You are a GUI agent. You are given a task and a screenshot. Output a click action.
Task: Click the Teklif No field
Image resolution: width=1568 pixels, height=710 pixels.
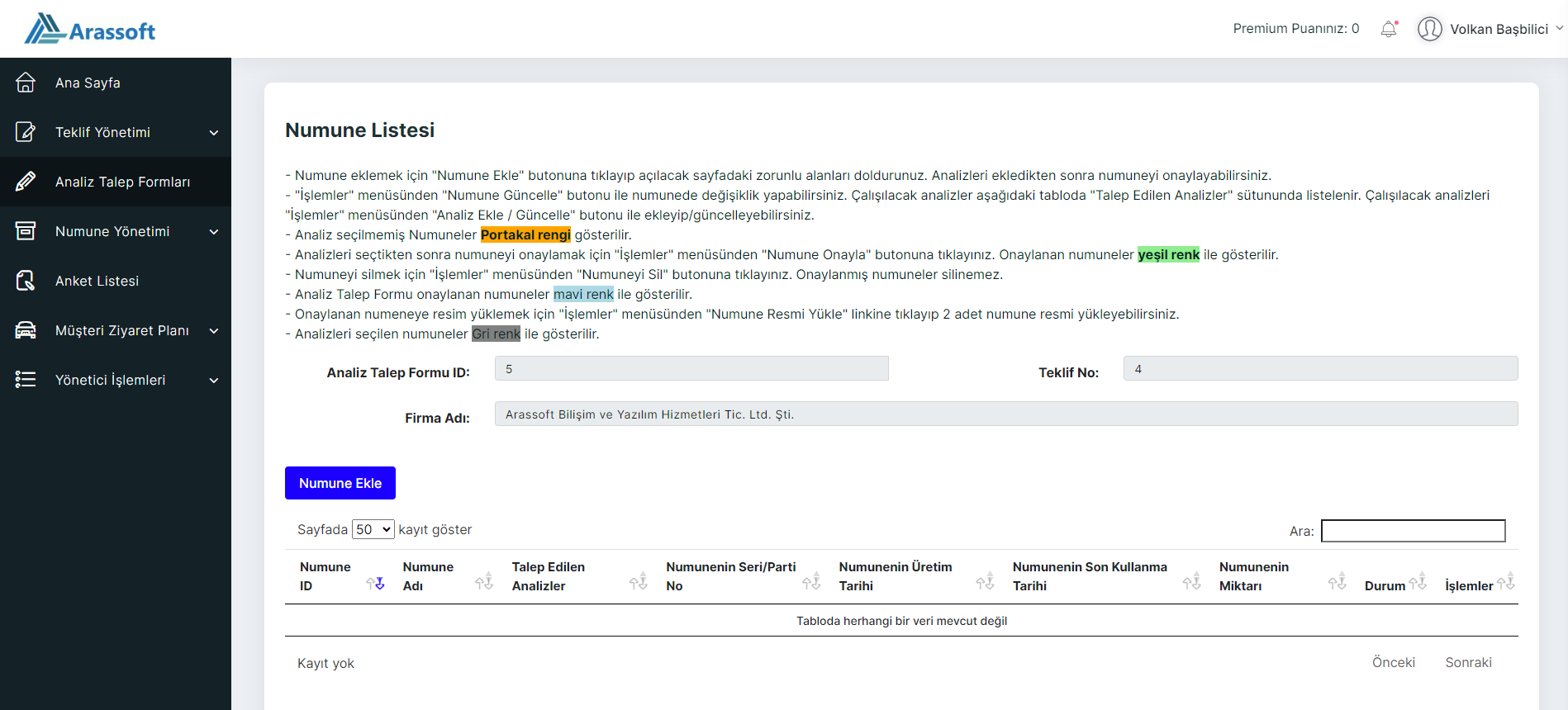(1320, 368)
